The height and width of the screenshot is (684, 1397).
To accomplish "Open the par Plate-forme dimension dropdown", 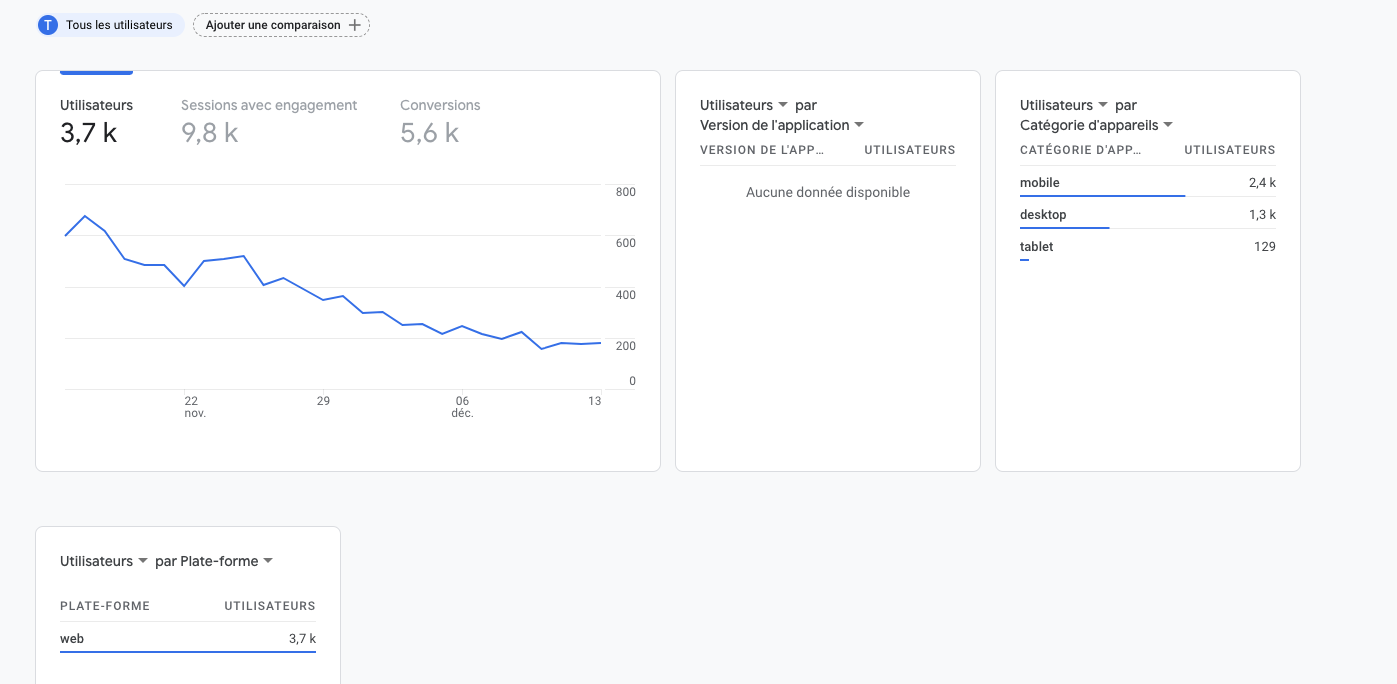I will [214, 561].
